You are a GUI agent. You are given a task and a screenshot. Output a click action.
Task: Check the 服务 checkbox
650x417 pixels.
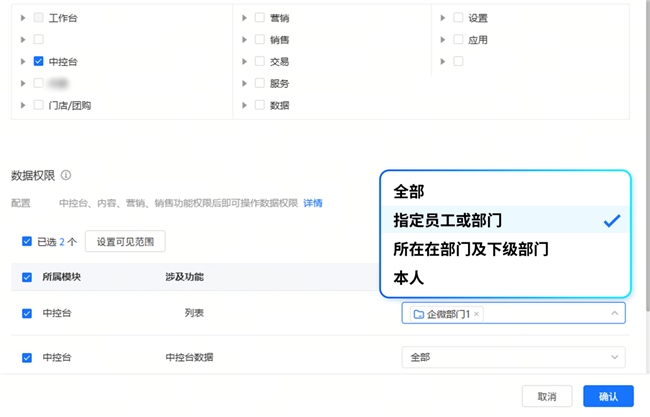coord(260,83)
